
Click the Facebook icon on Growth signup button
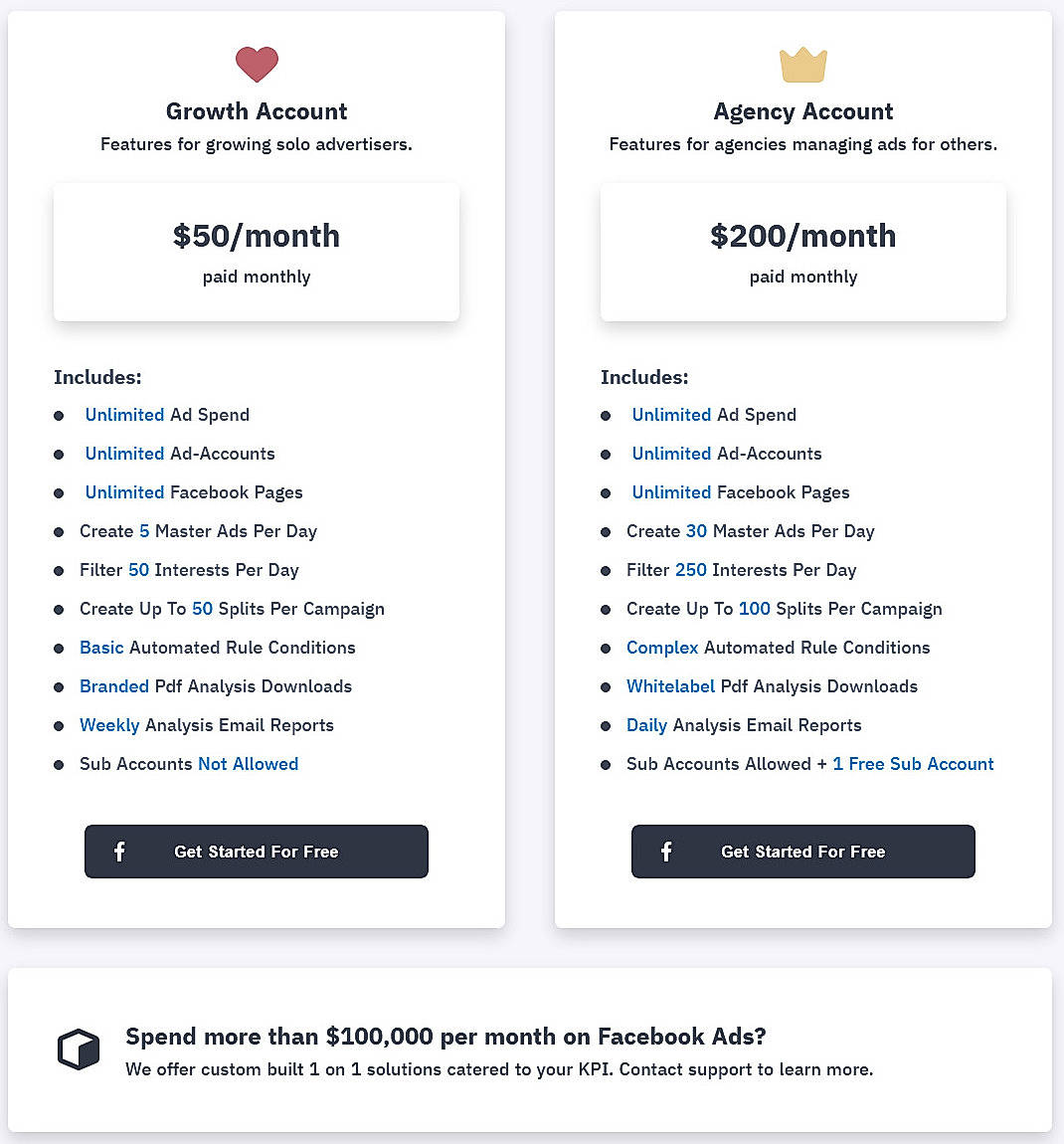pos(119,852)
